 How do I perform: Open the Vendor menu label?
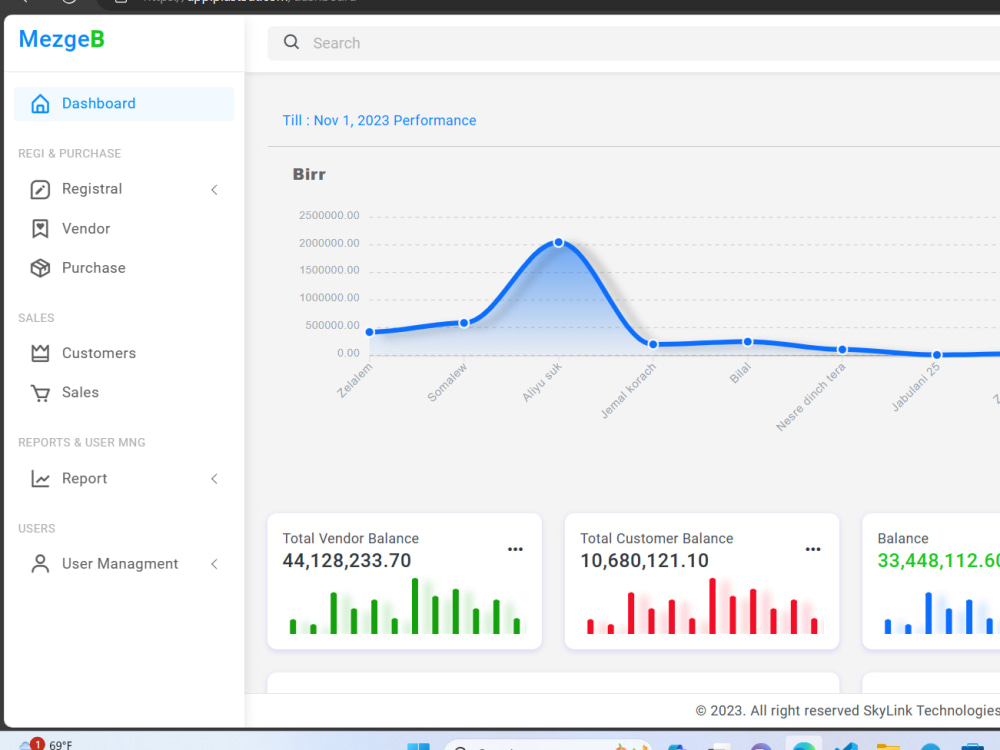click(x=86, y=228)
